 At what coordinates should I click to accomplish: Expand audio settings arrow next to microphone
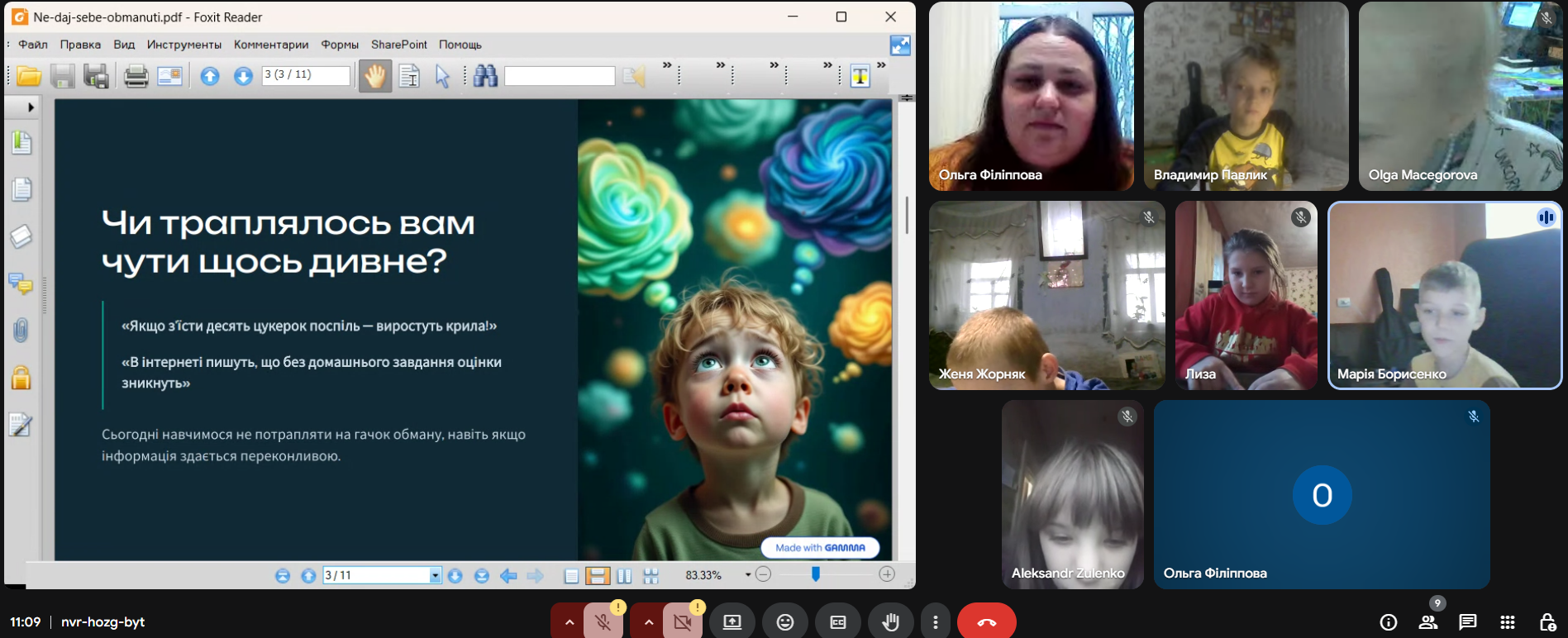pyautogui.click(x=569, y=622)
